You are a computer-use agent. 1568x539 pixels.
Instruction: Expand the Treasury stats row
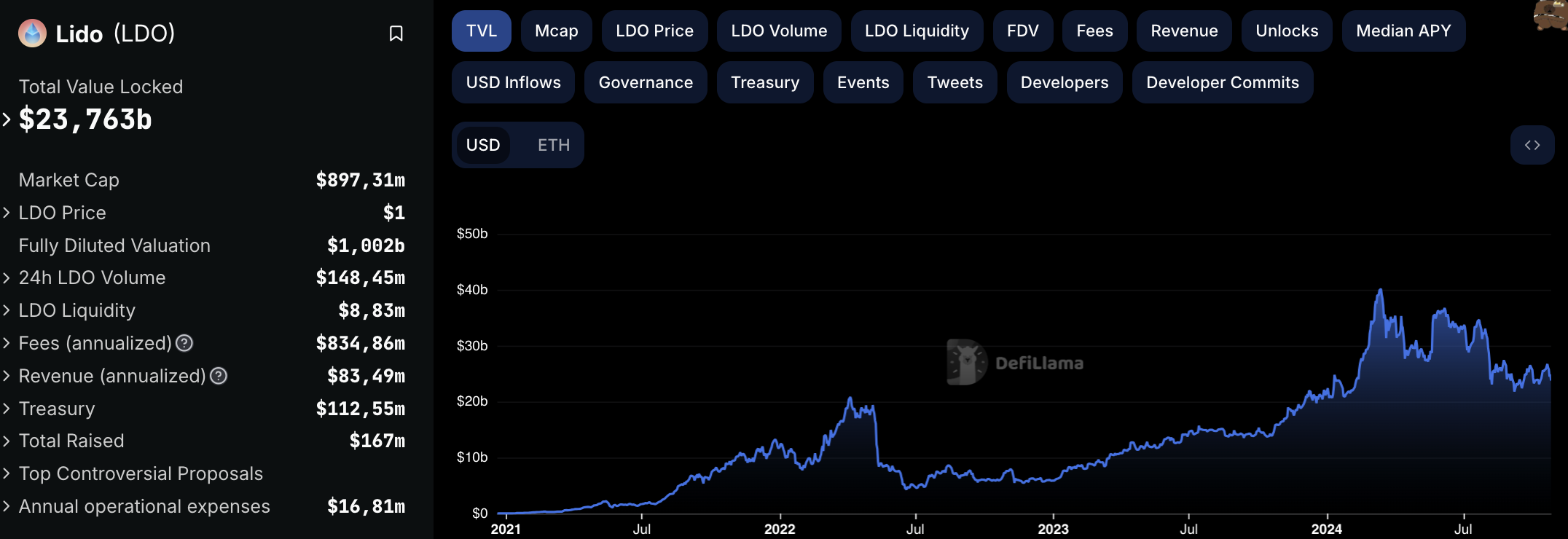click(7, 409)
